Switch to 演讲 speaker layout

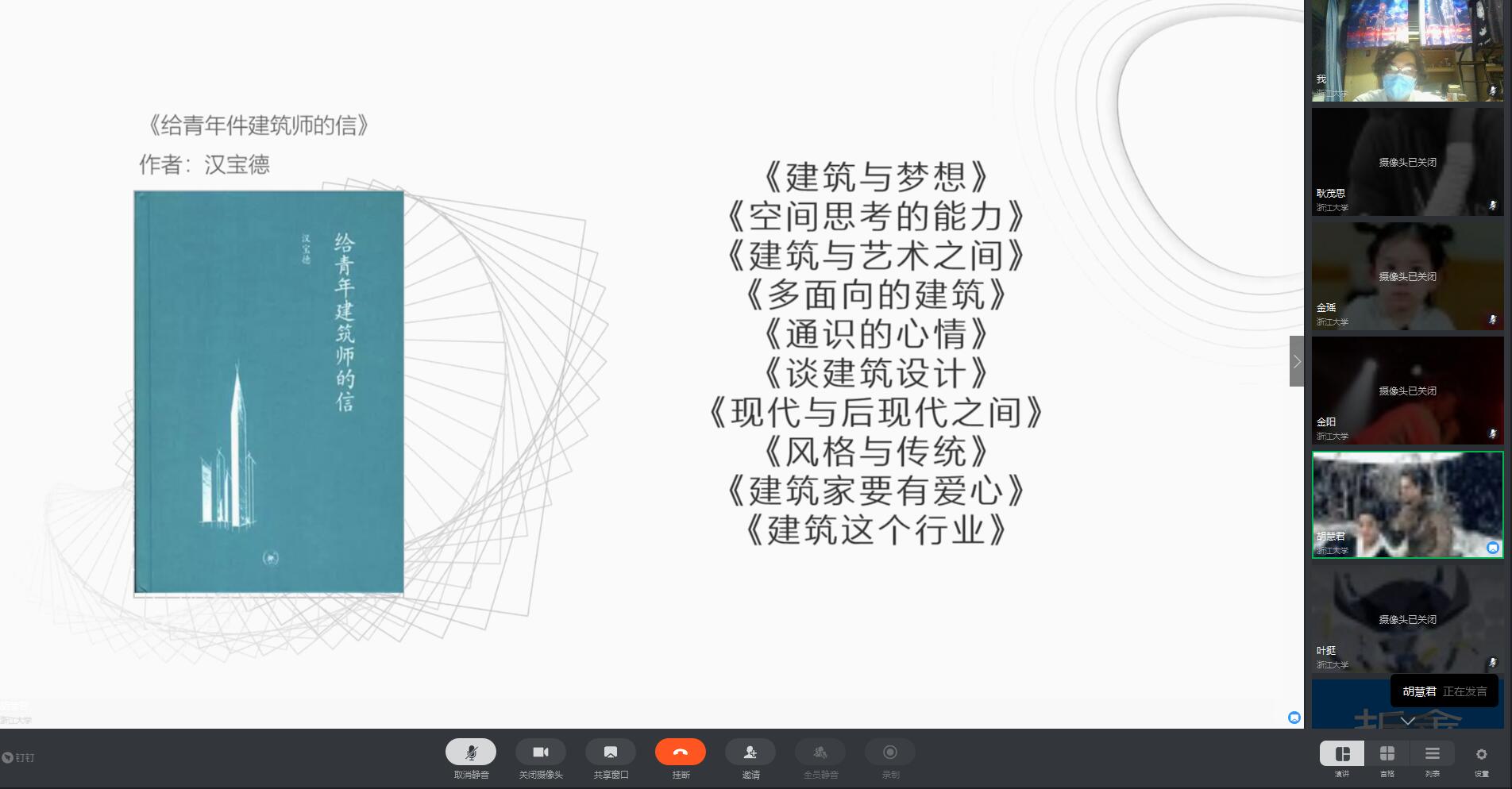point(1342,753)
